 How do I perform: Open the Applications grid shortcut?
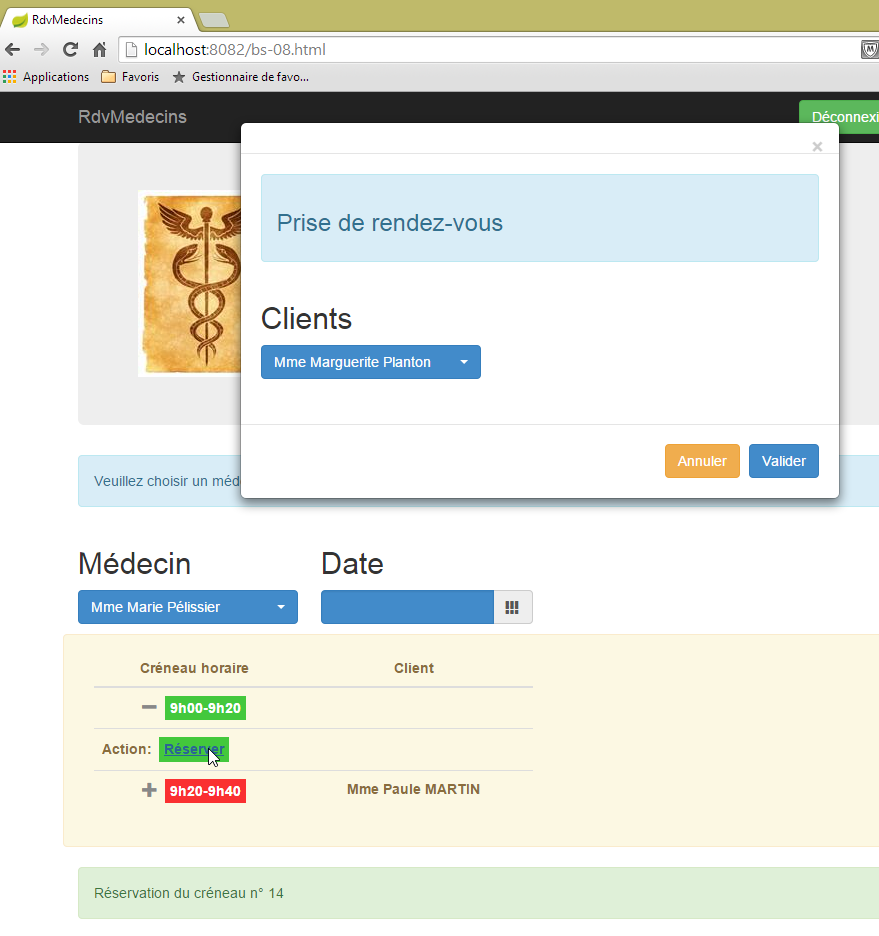[x=46, y=77]
